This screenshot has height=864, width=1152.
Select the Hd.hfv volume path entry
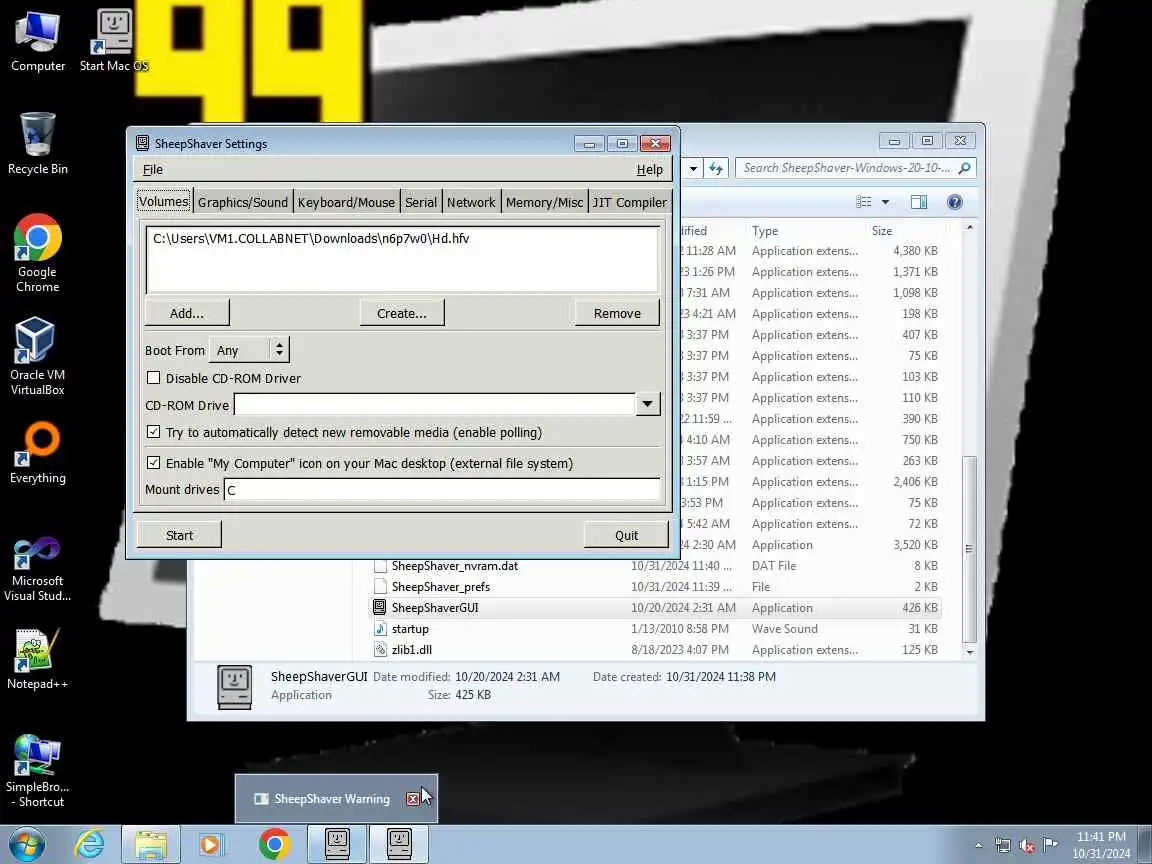[x=312, y=238]
